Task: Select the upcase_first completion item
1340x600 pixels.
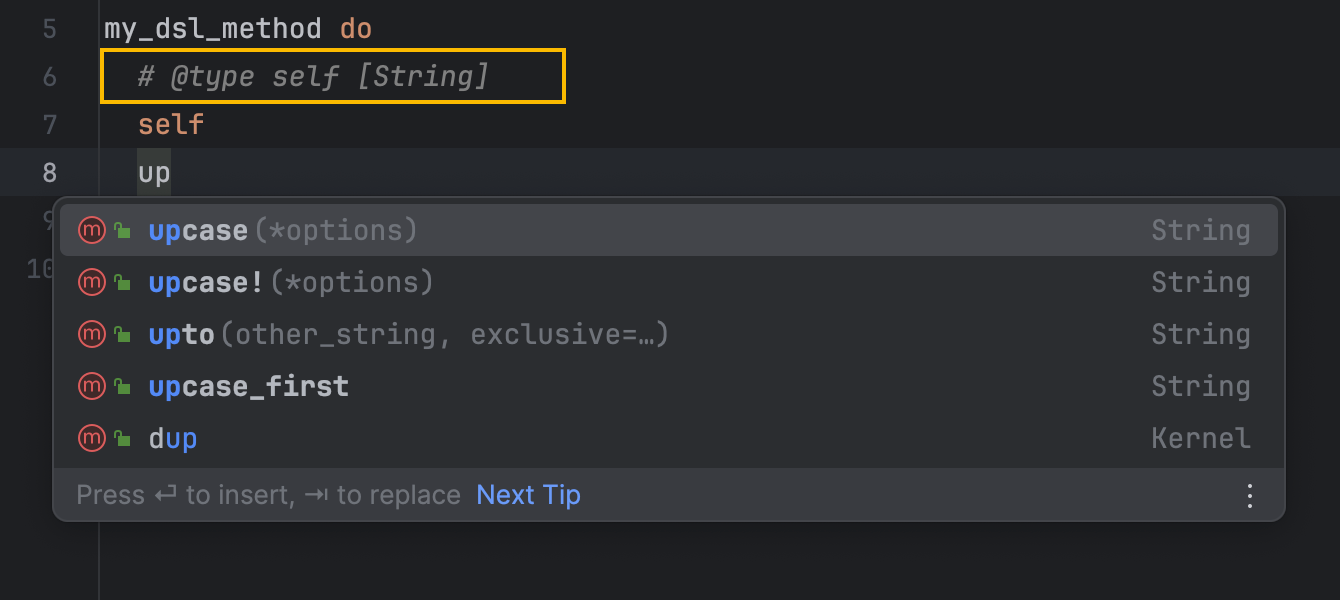Action: tap(248, 387)
